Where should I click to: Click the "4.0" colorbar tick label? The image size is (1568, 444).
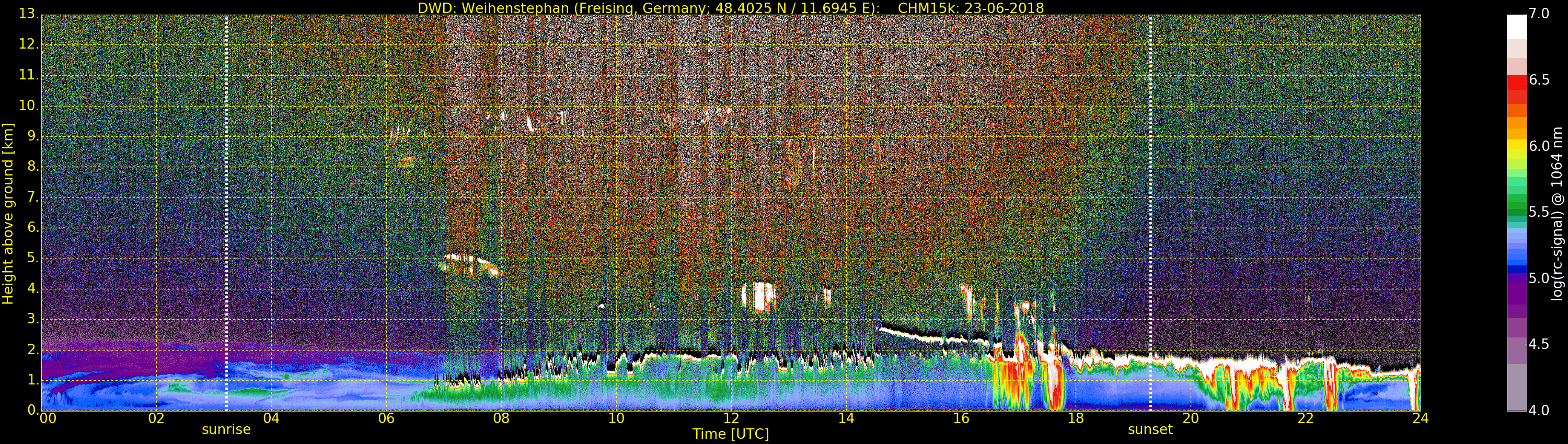point(1539,411)
